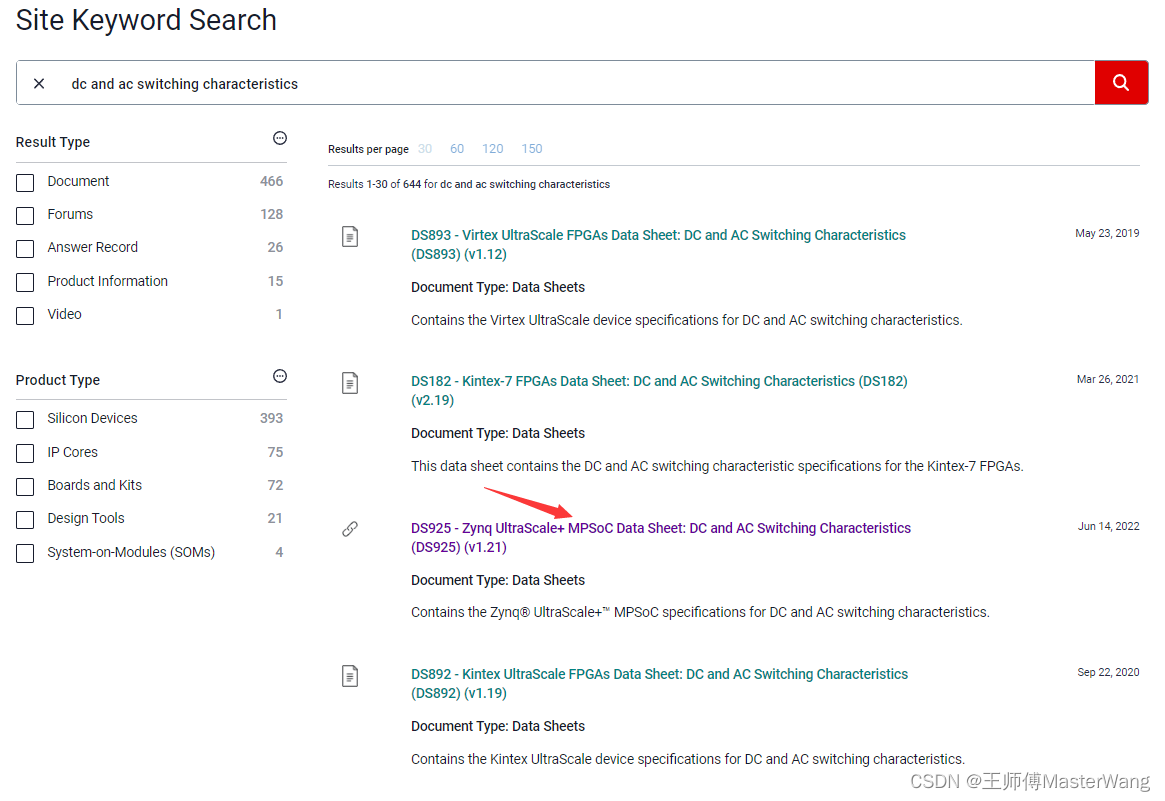1165x801 pixels.
Task: Check the Boards and Kits checkbox
Action: pos(25,487)
